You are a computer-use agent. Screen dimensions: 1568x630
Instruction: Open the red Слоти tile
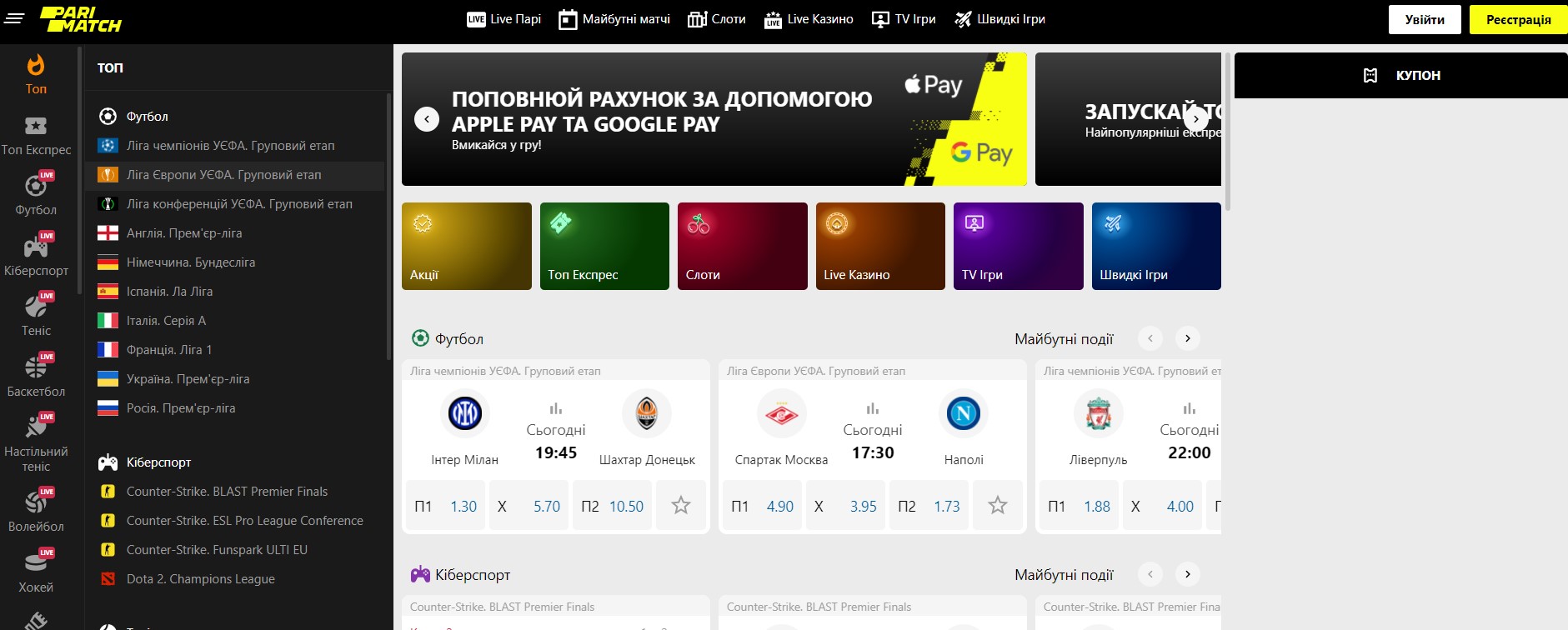point(743,246)
